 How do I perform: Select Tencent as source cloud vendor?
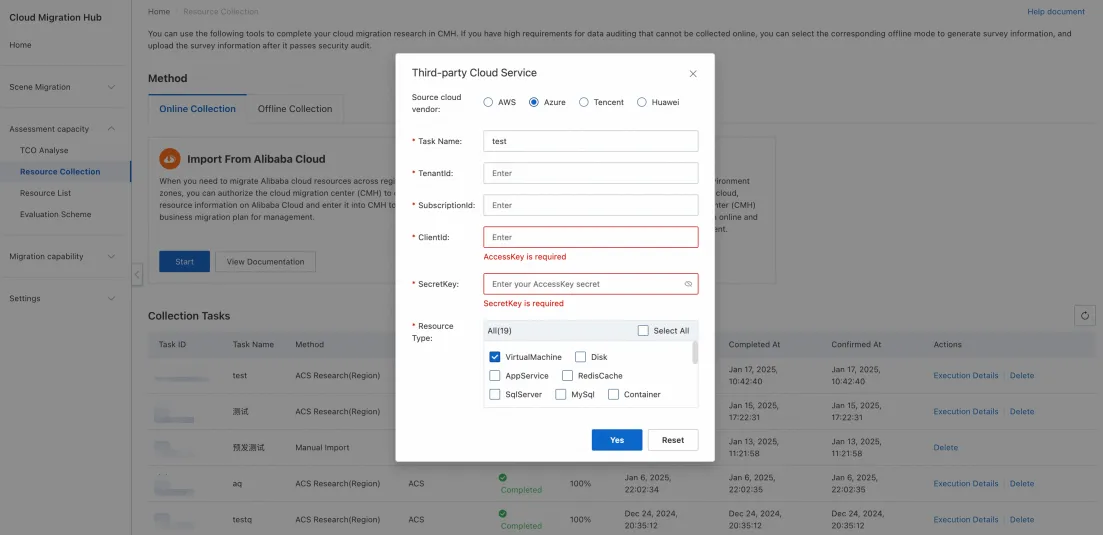click(584, 102)
